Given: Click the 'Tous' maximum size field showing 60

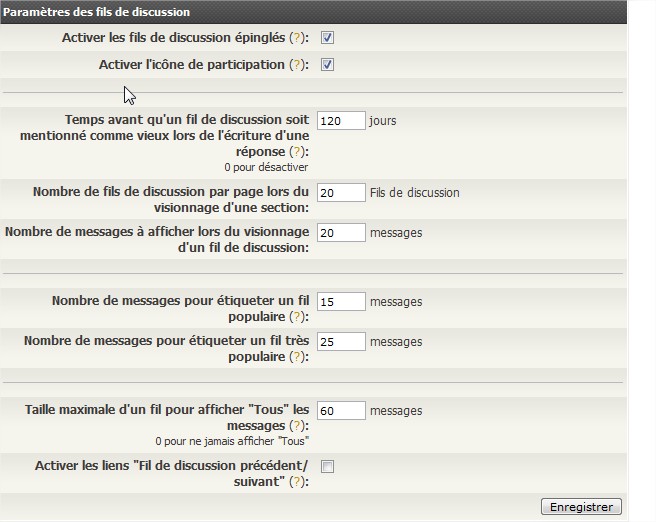Looking at the screenshot, I should click(x=341, y=411).
